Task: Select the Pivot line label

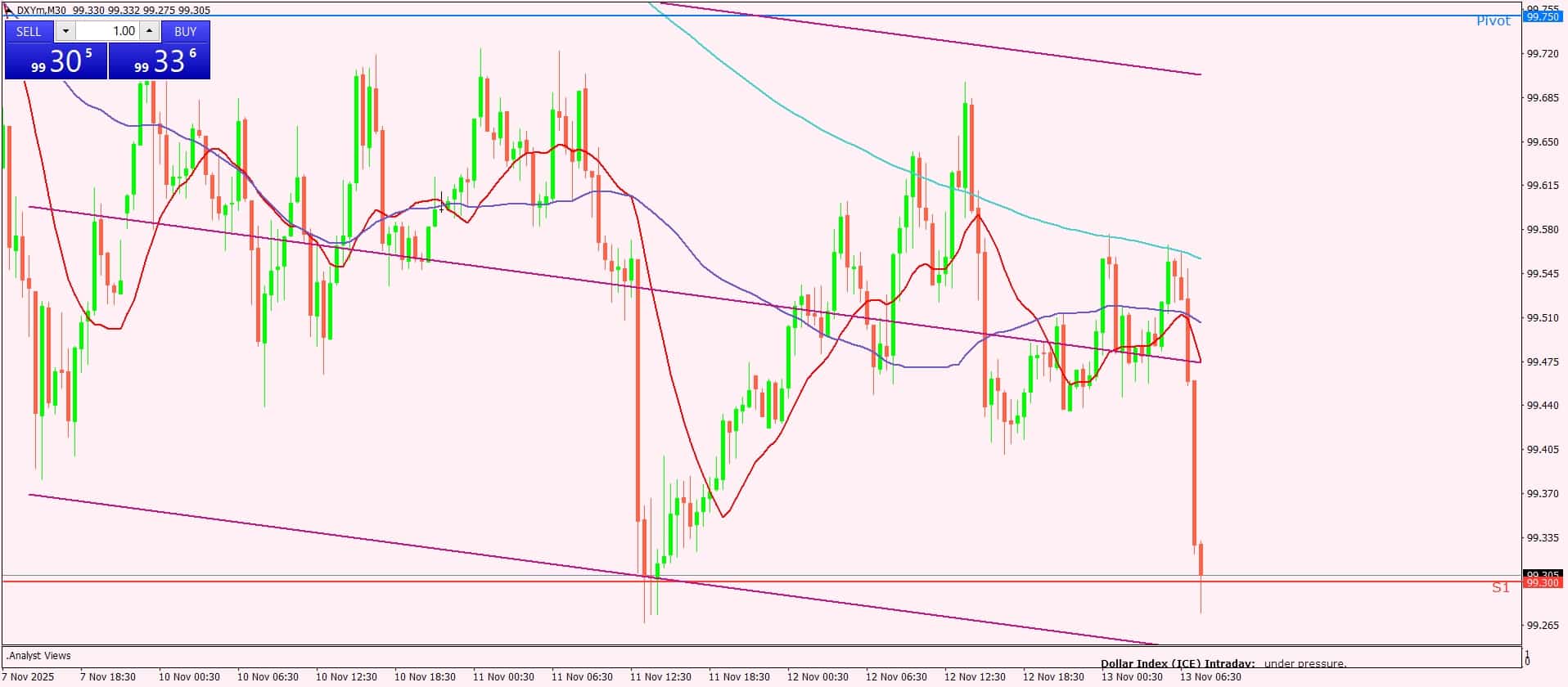Action: (1493, 21)
